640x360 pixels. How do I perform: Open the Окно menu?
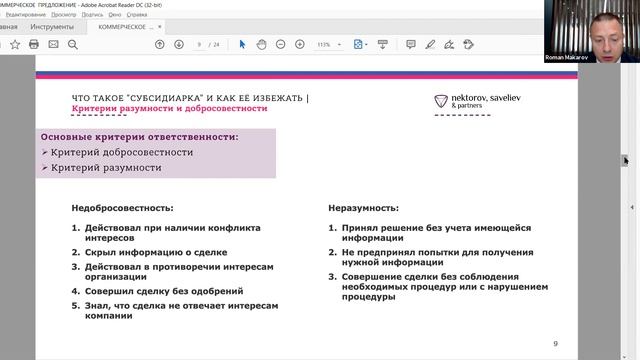click(115, 15)
